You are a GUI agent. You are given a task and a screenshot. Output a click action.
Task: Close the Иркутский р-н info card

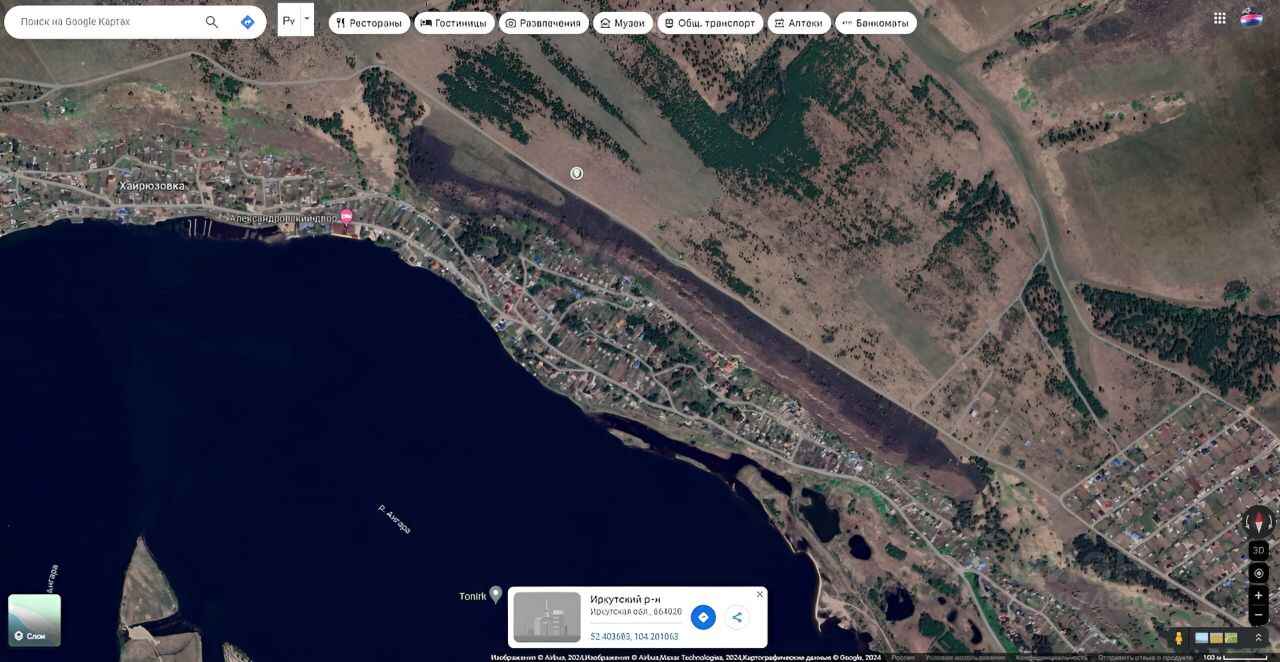(x=759, y=594)
